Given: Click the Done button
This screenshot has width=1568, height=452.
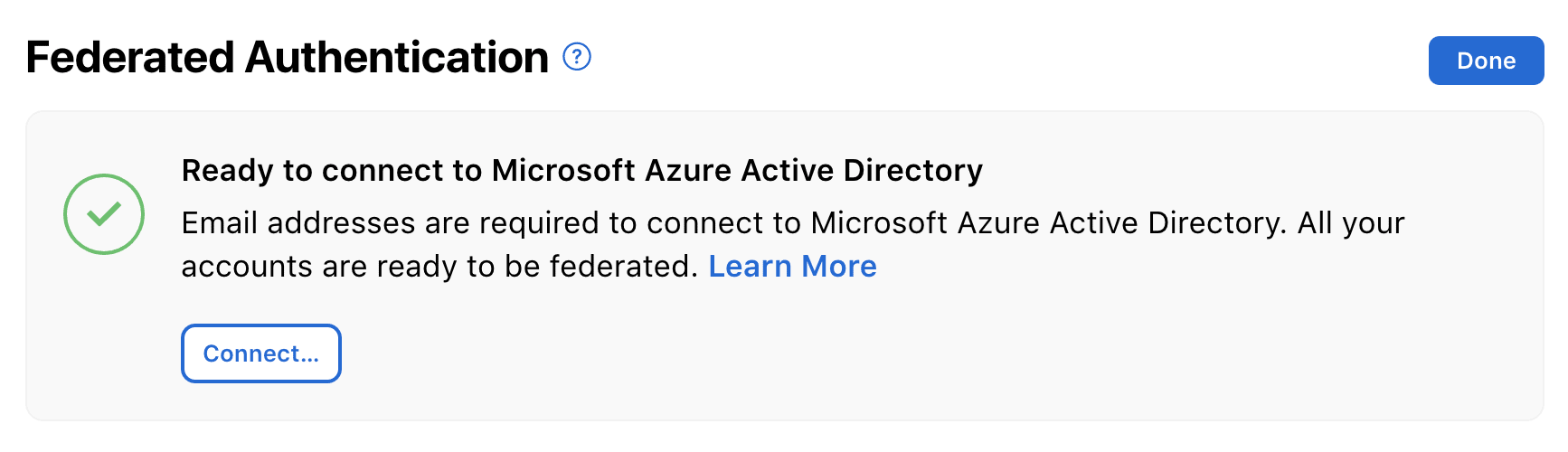Looking at the screenshot, I should (1486, 61).
